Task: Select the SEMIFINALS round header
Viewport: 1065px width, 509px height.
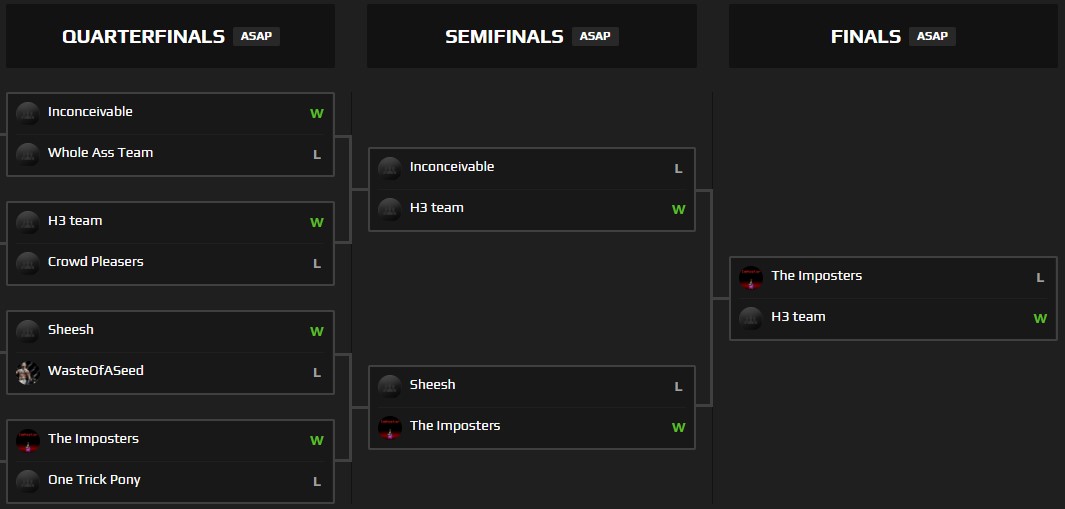Action: point(504,37)
